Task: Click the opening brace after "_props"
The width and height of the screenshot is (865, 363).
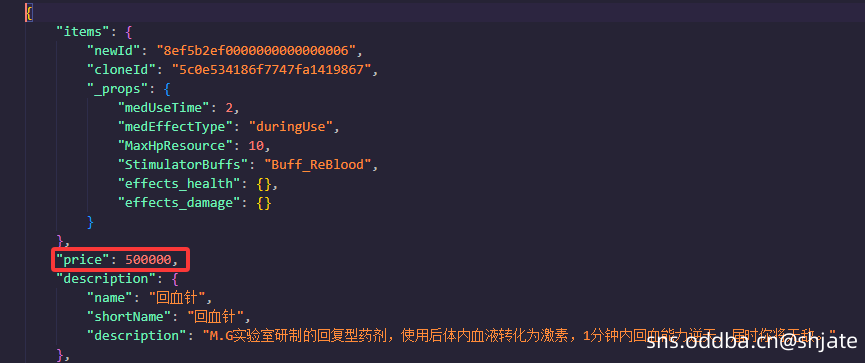Action: coord(168,89)
